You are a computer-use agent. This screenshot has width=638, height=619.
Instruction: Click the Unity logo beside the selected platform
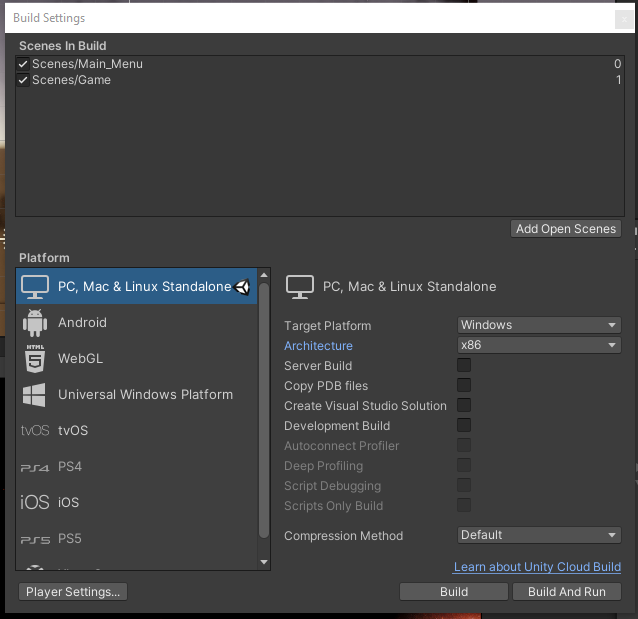coord(242,287)
